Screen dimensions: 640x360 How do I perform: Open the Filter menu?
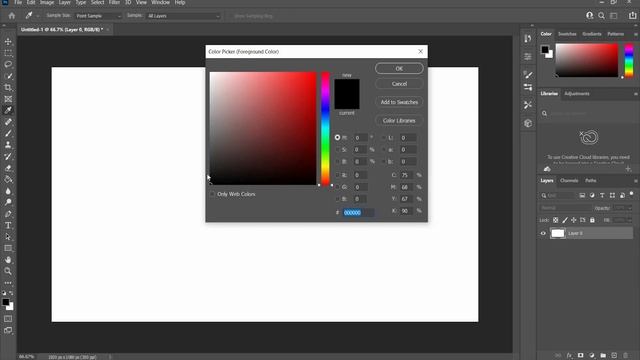(x=114, y=2)
